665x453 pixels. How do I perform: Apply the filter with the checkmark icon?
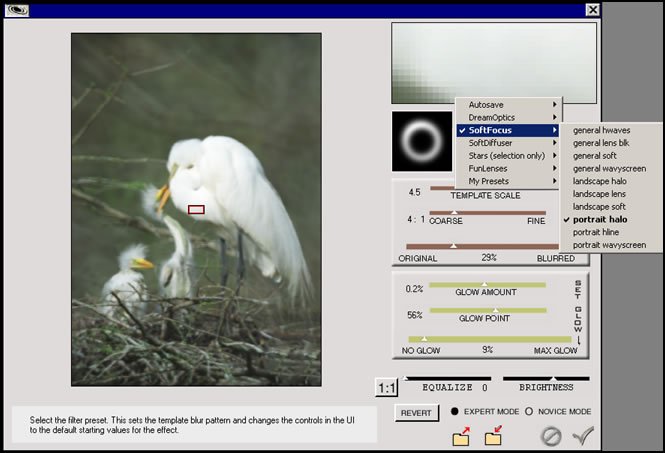583,436
